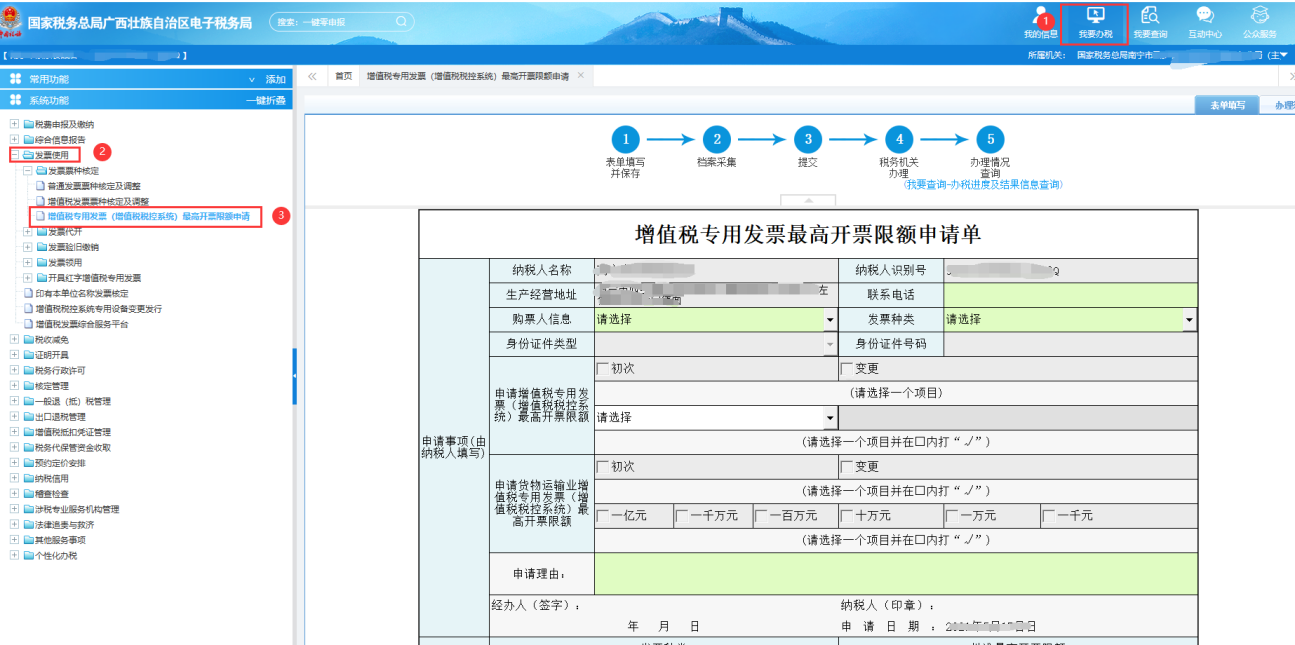This screenshot has width=1295, height=645.
Task: Expand the 税收减免 tree node
Action: pyautogui.click(x=15, y=340)
